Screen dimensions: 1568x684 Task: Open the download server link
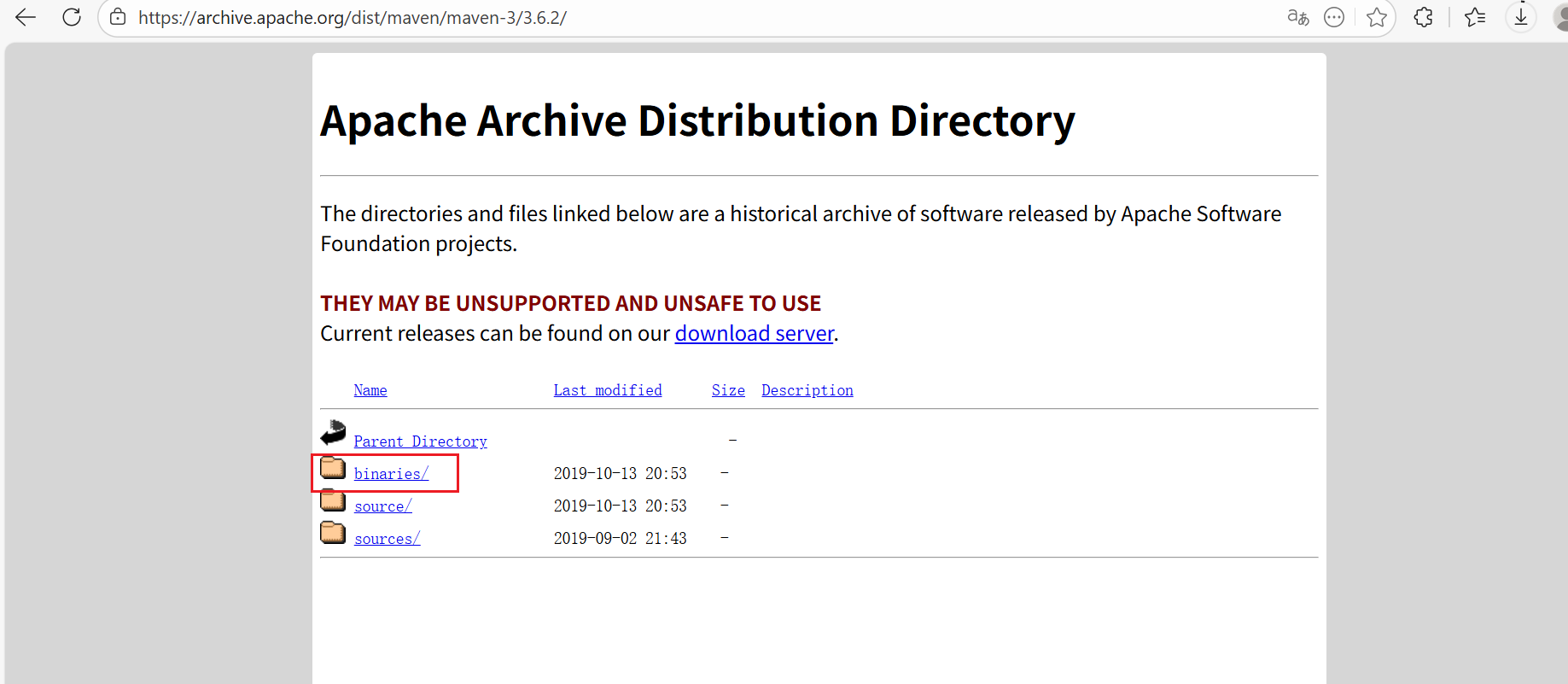(x=755, y=333)
